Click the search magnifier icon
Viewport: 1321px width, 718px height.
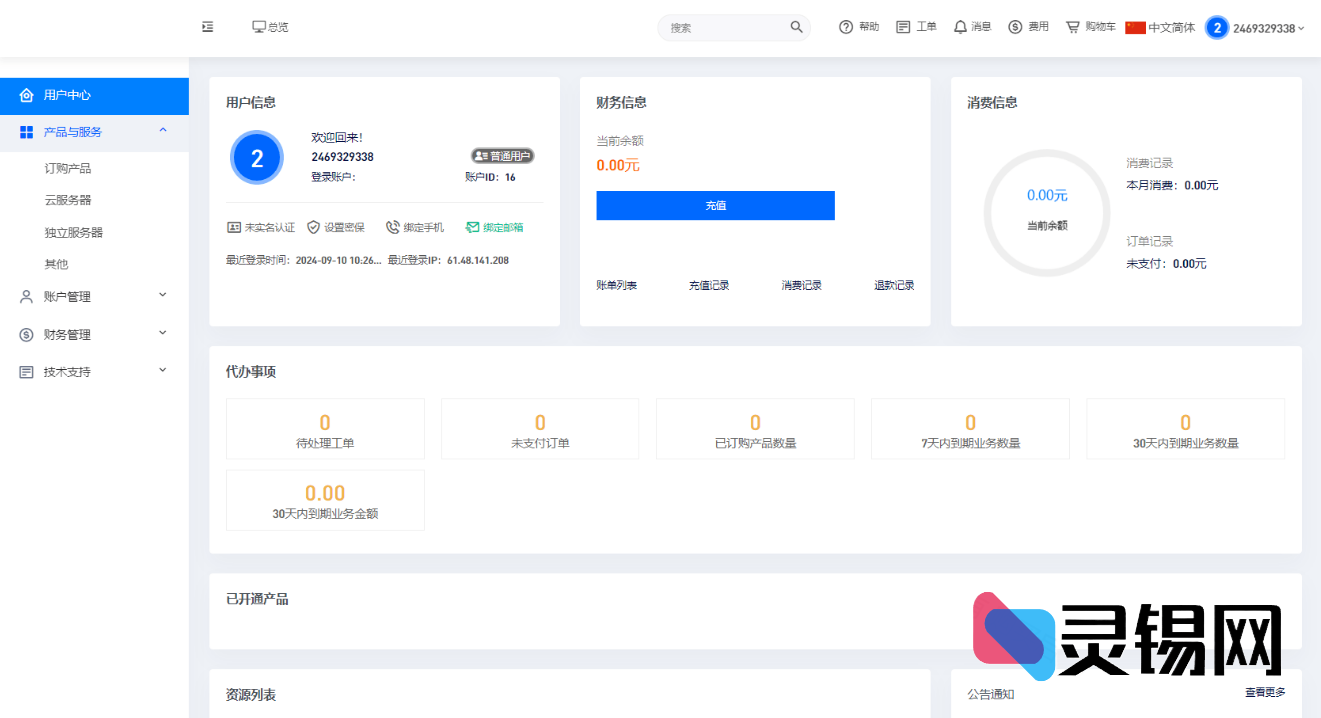(x=796, y=27)
